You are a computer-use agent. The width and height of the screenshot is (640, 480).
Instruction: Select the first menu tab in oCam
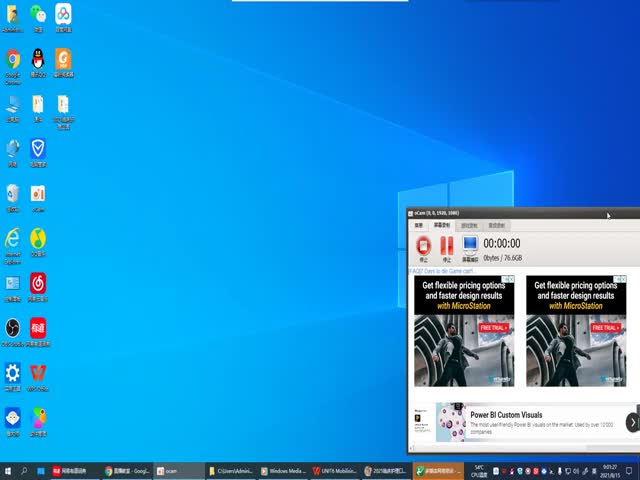point(419,225)
